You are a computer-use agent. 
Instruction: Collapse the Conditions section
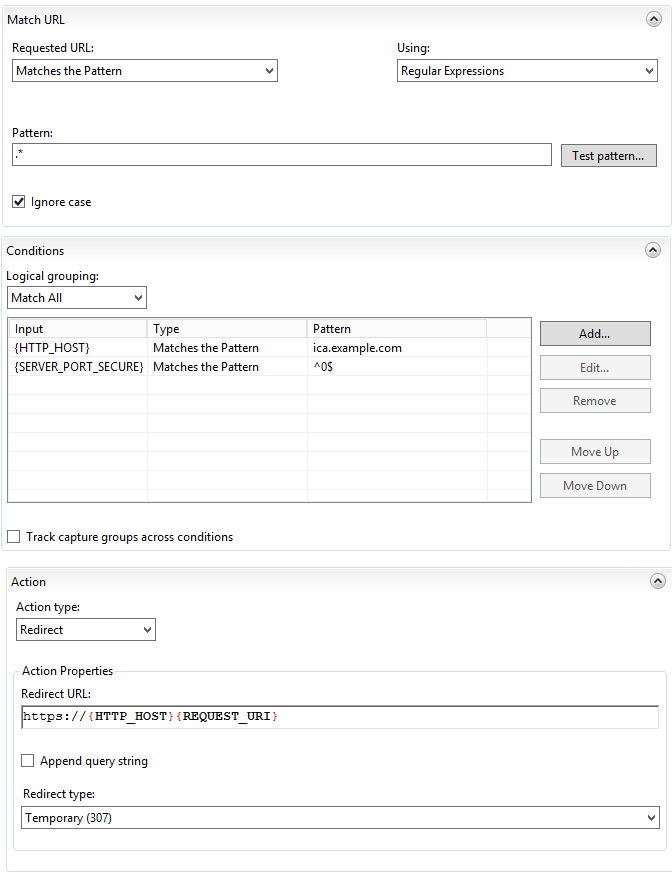pyautogui.click(x=652, y=249)
